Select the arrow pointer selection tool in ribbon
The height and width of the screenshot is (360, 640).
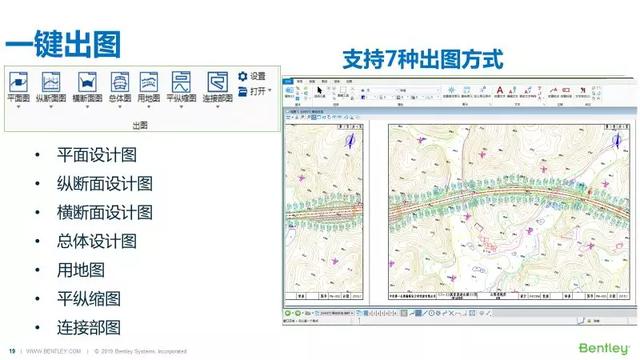tap(320, 90)
